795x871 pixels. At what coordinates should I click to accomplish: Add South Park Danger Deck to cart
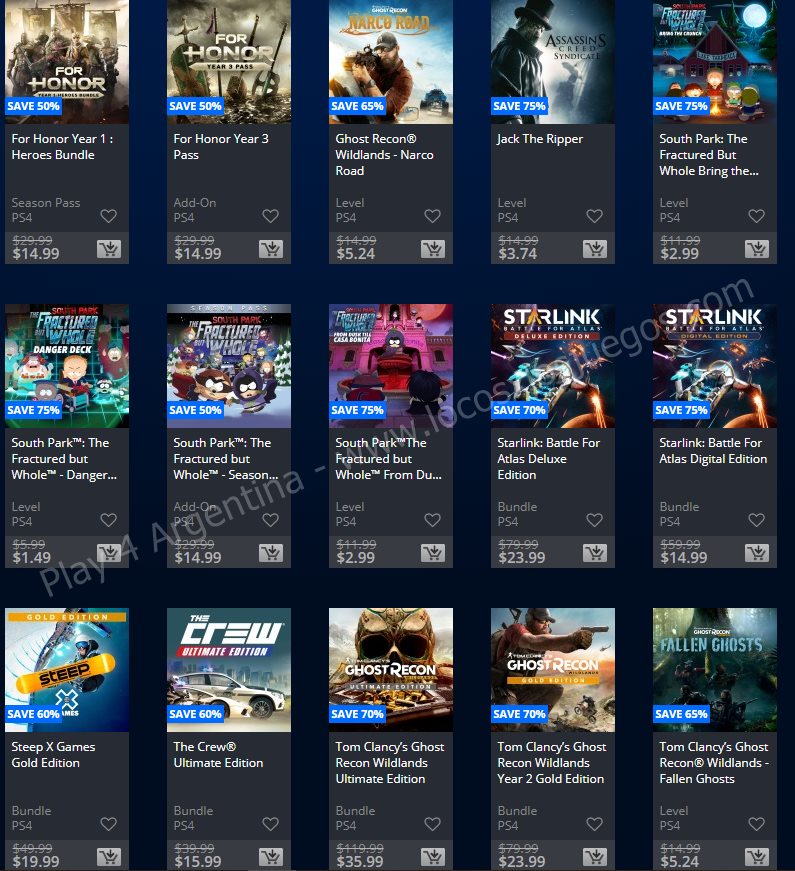108,553
